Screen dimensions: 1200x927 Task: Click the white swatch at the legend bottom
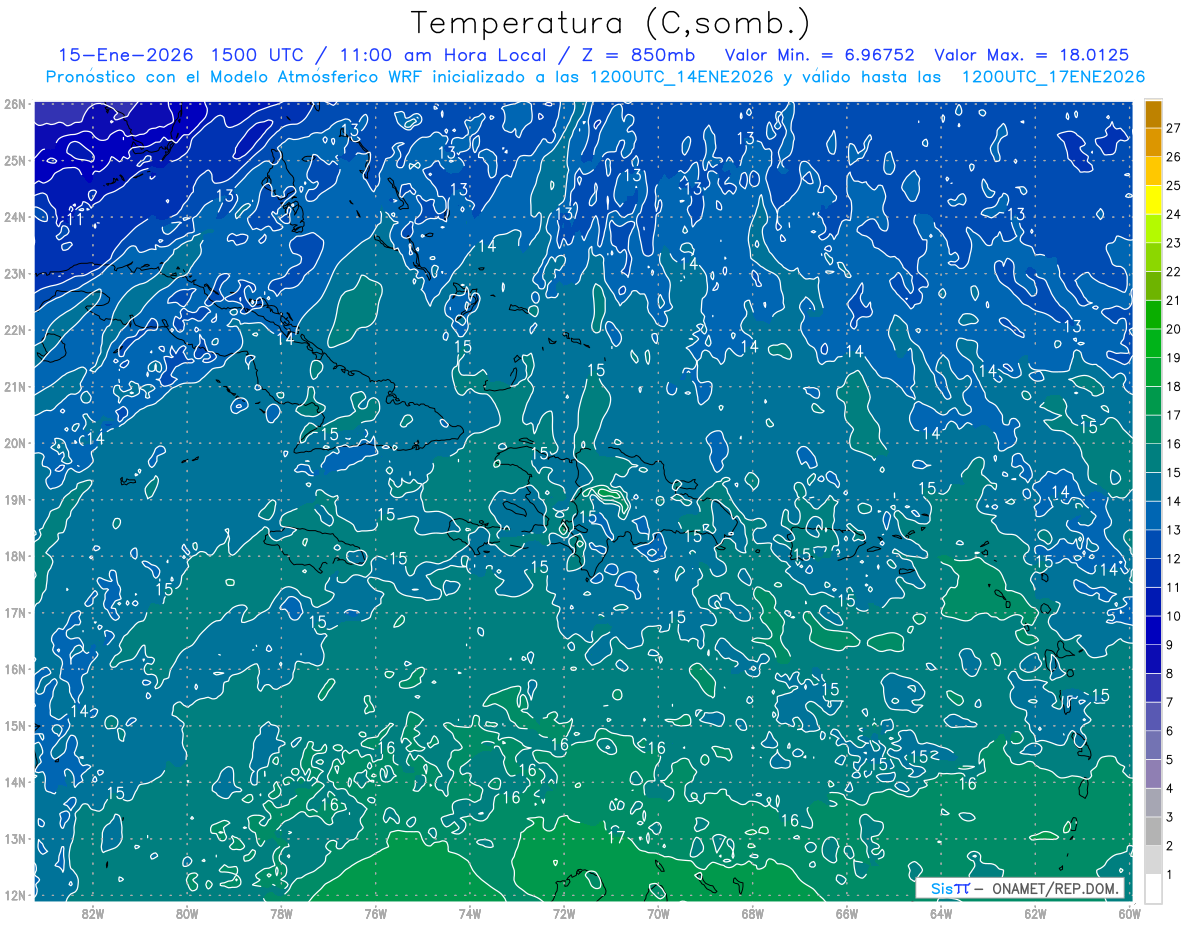[x=1153, y=888]
